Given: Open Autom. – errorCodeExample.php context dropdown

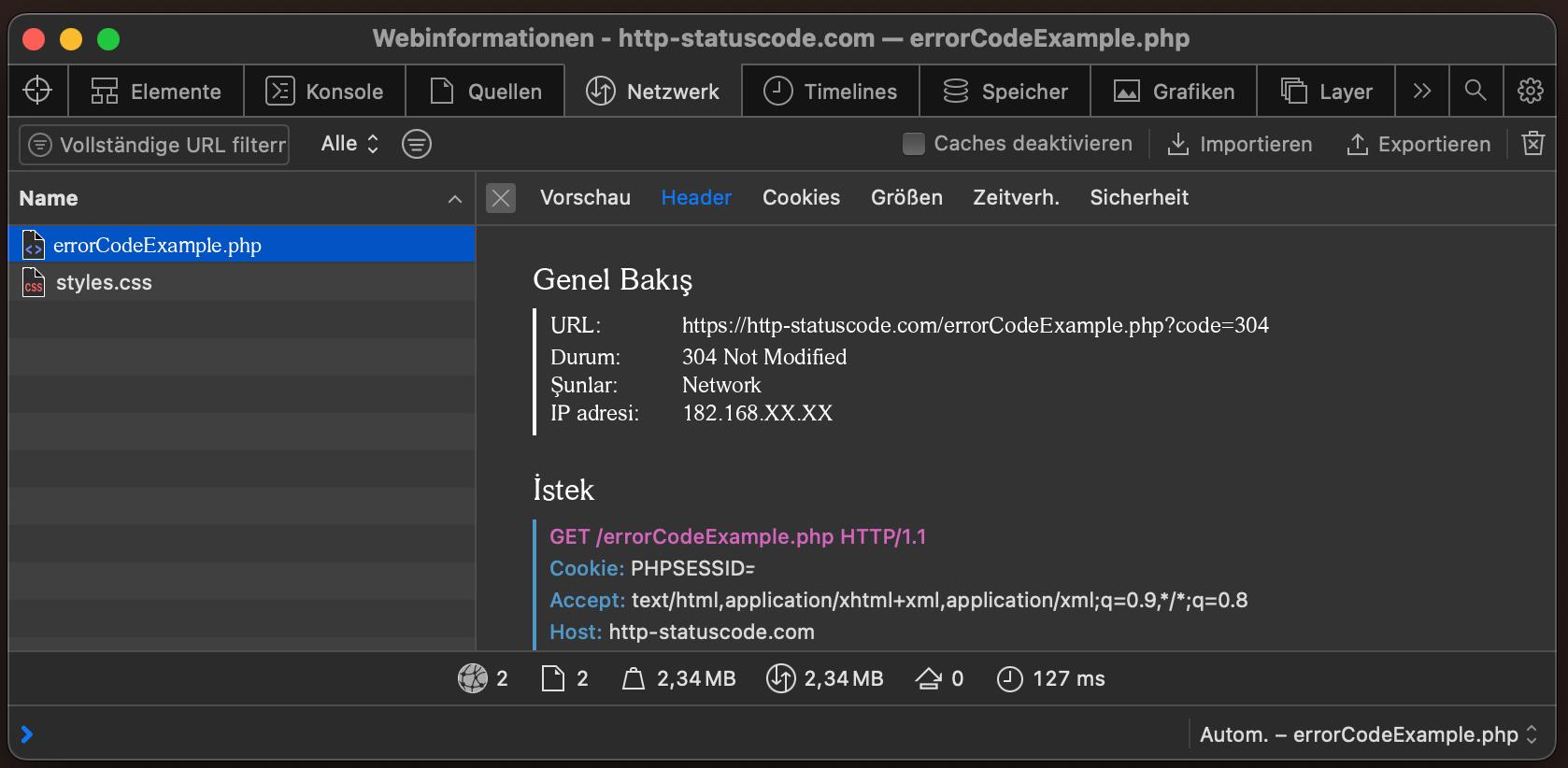Looking at the screenshot, I should click(1367, 734).
